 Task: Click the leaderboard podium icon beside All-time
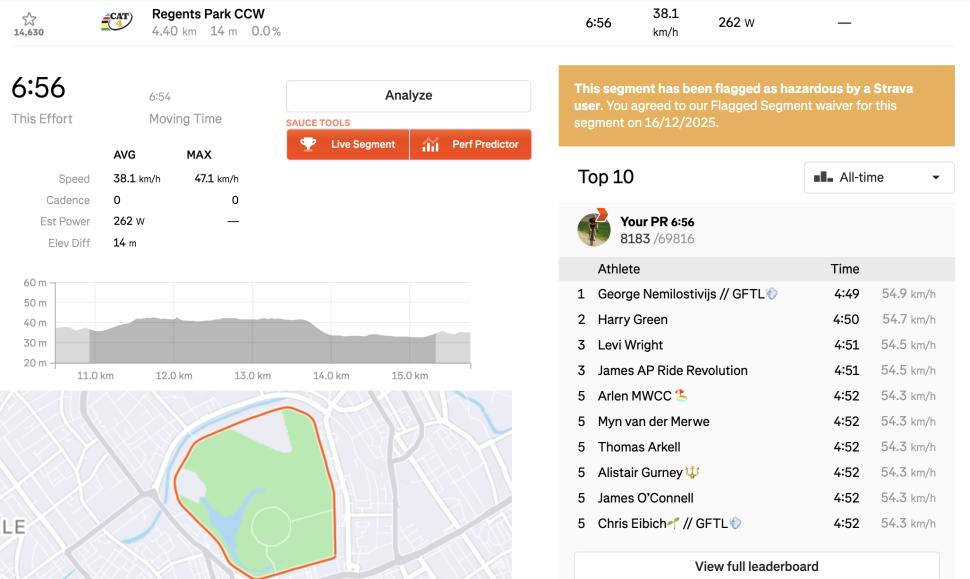tap(823, 178)
